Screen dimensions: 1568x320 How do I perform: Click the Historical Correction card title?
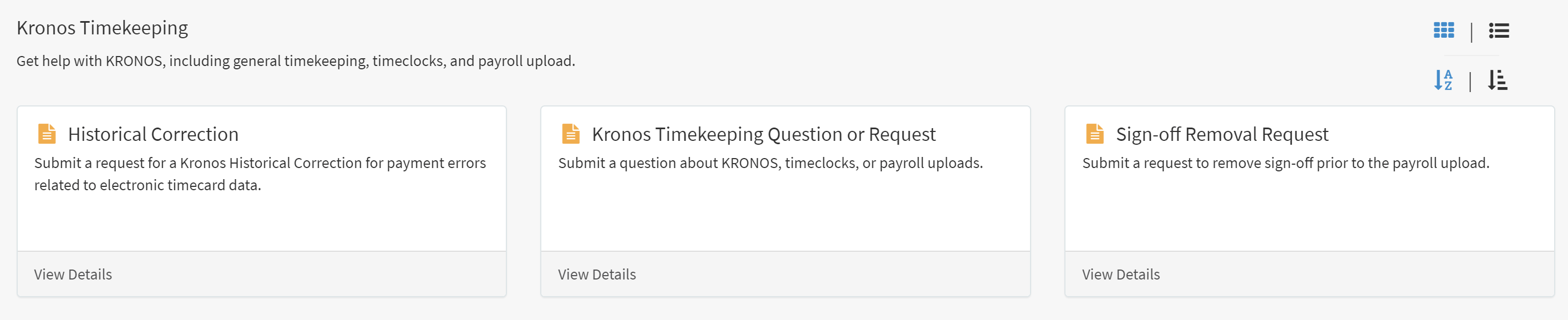(153, 133)
